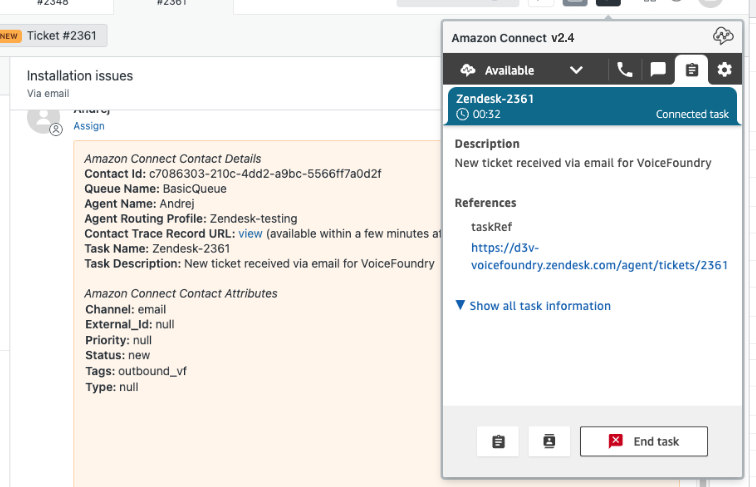The height and width of the screenshot is (487, 756).
Task: Click the Assign link under Andrej
Action: click(89, 127)
